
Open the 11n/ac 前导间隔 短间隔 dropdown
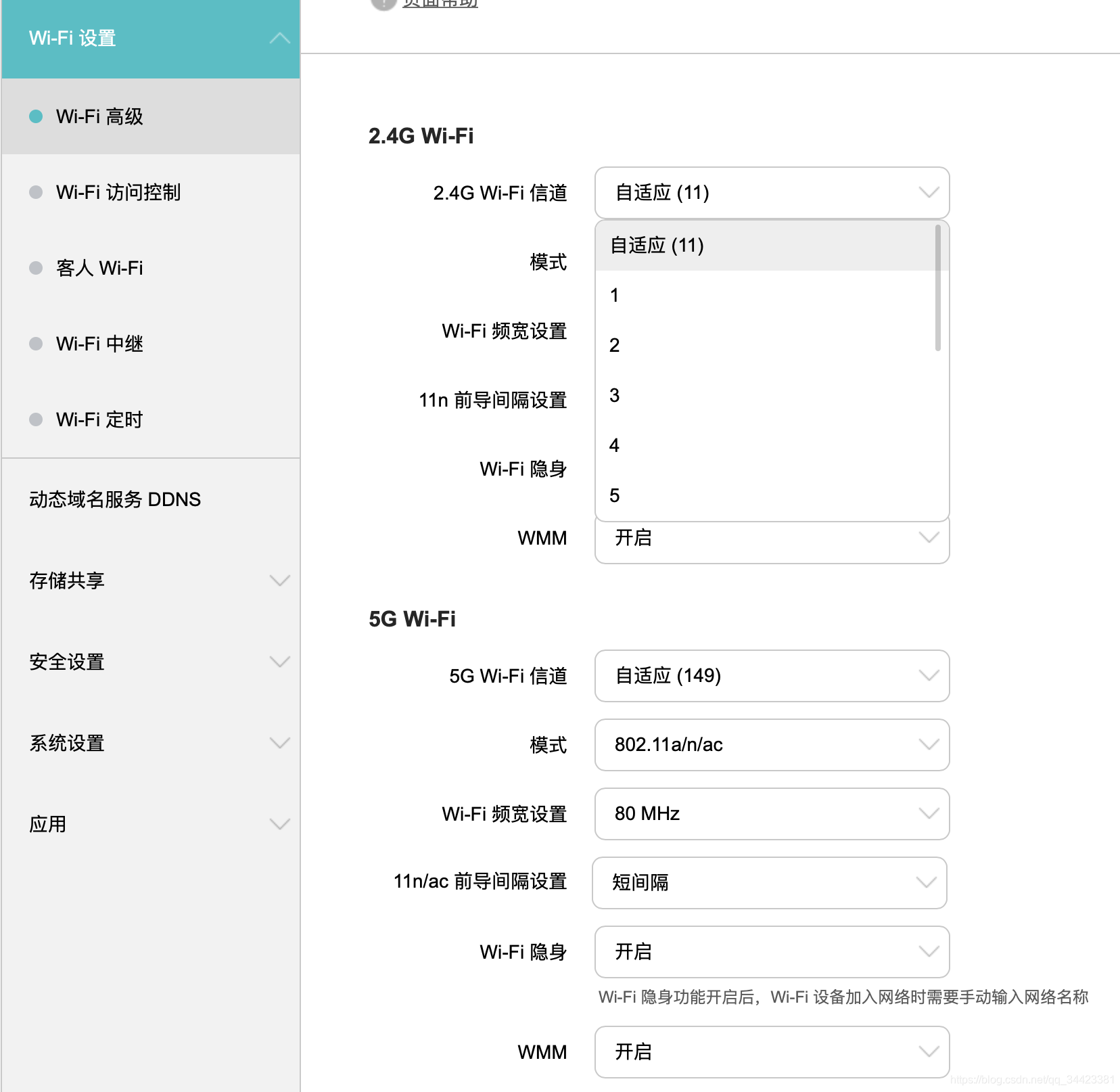tap(769, 883)
